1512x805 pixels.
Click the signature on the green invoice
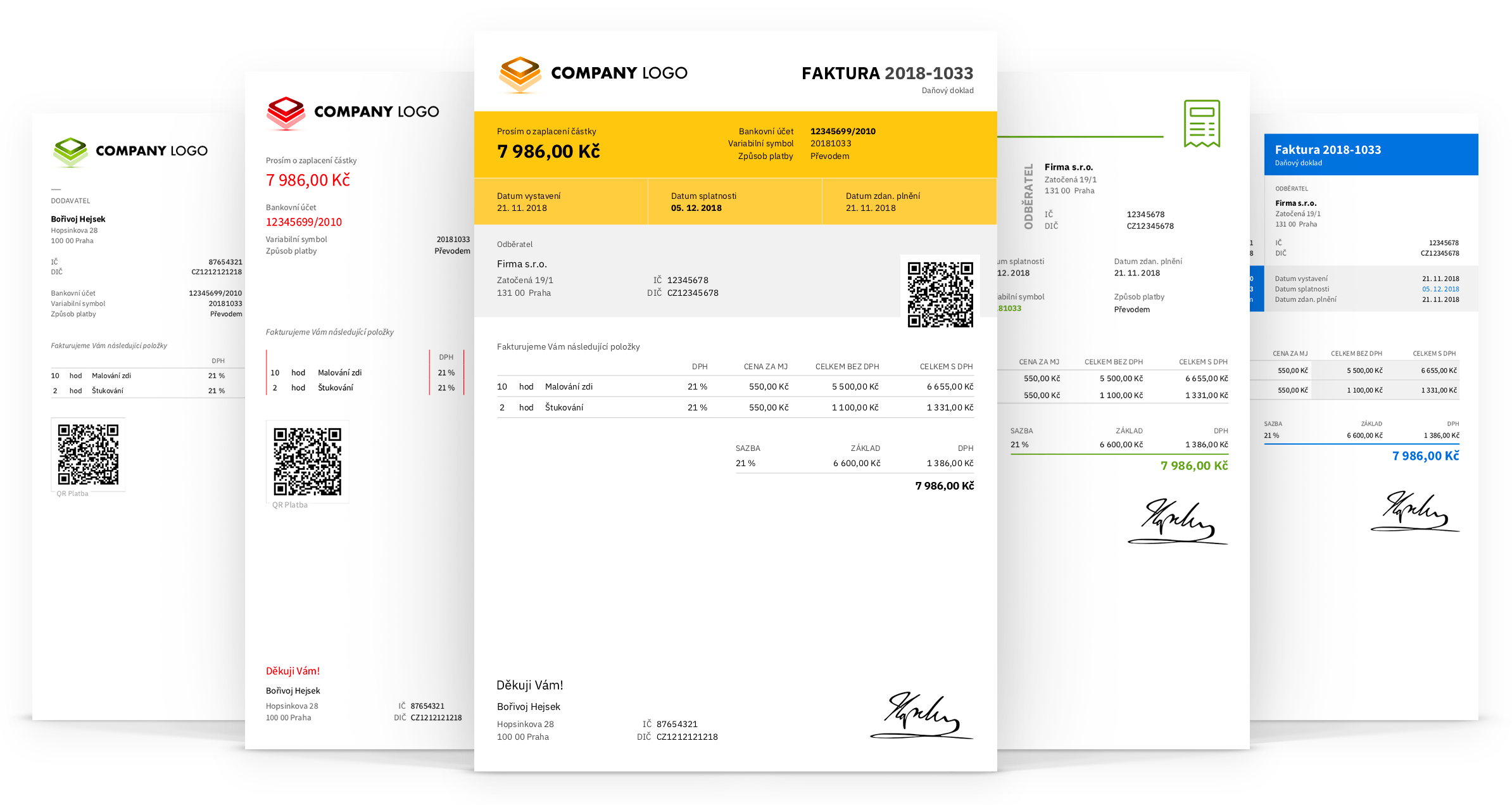tap(1178, 522)
